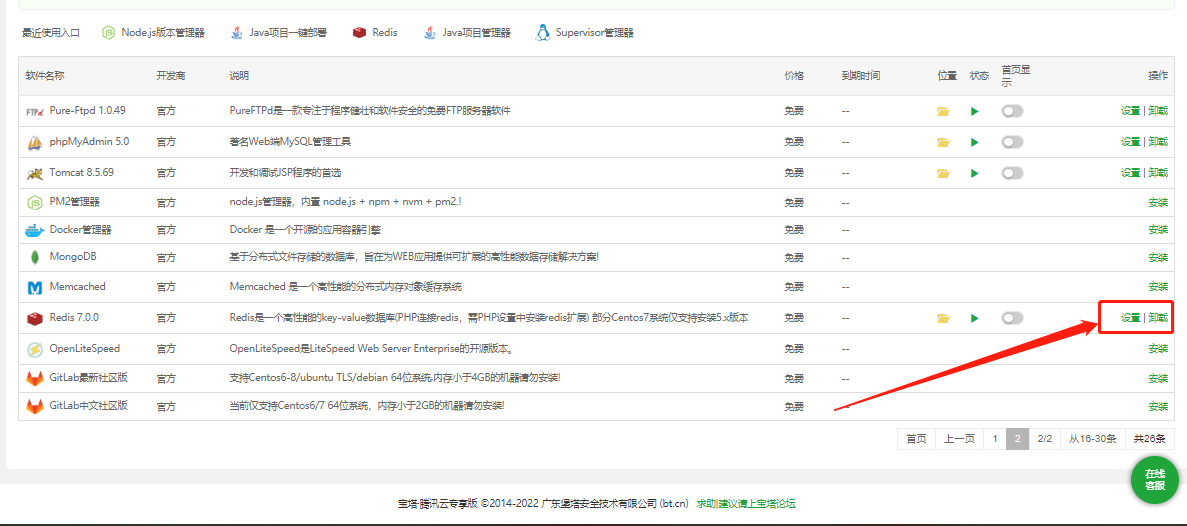Install OpenLiteSpeed

(x=1157, y=350)
